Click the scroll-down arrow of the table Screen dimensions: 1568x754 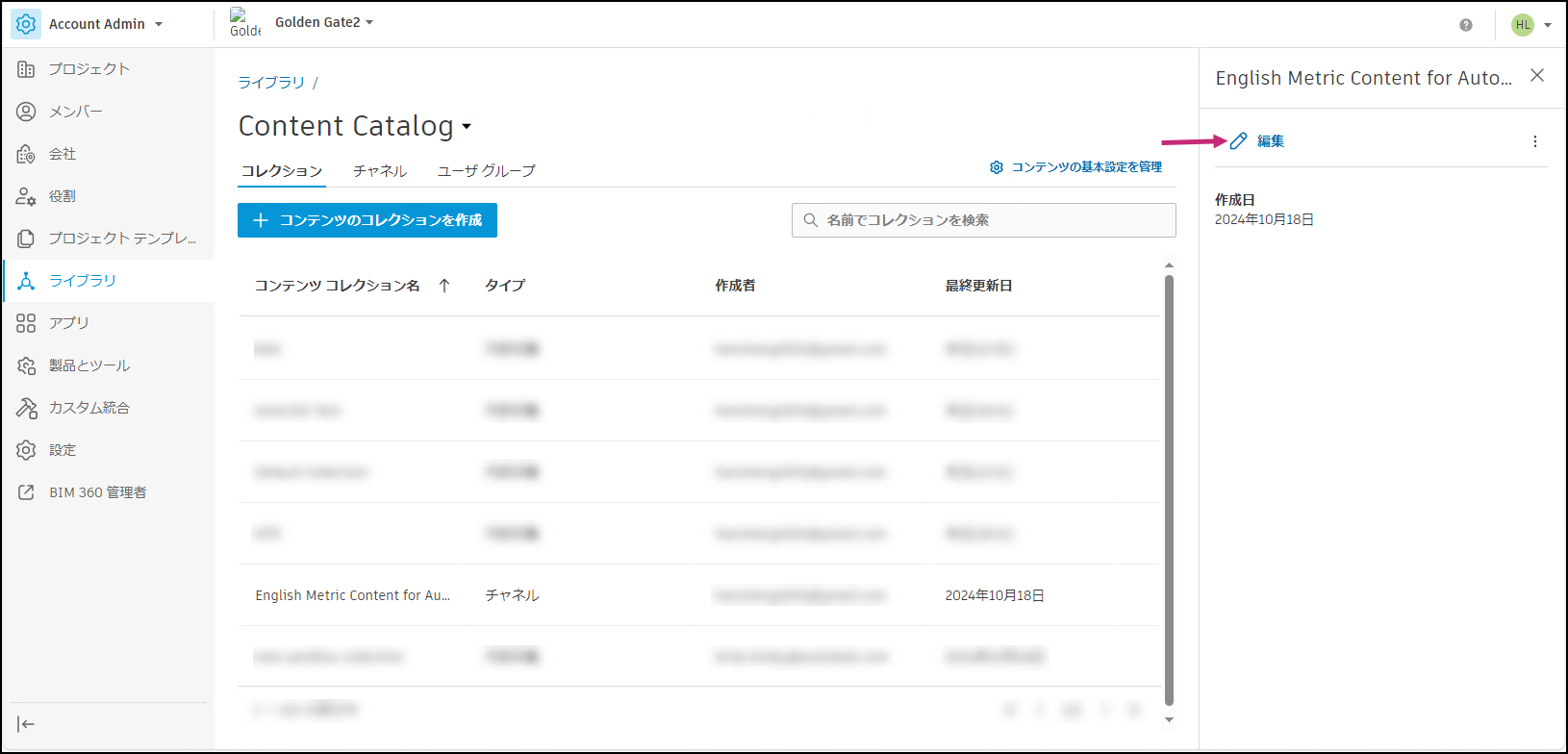(x=1170, y=719)
